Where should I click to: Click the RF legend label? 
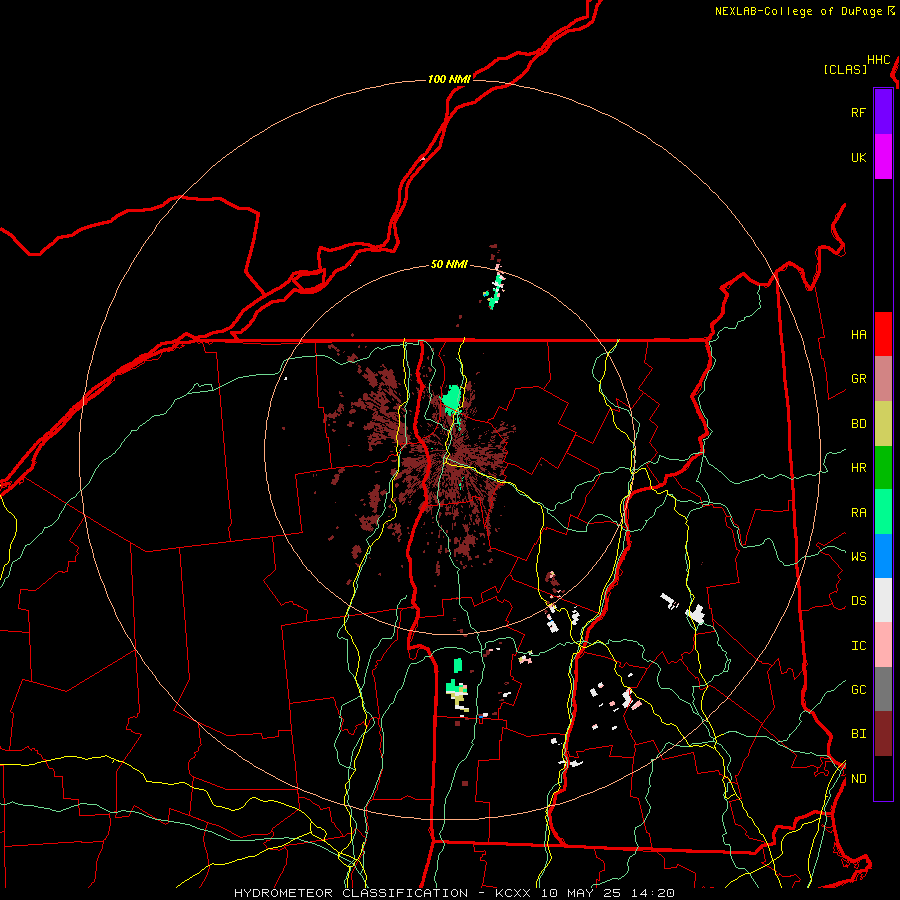(x=858, y=112)
